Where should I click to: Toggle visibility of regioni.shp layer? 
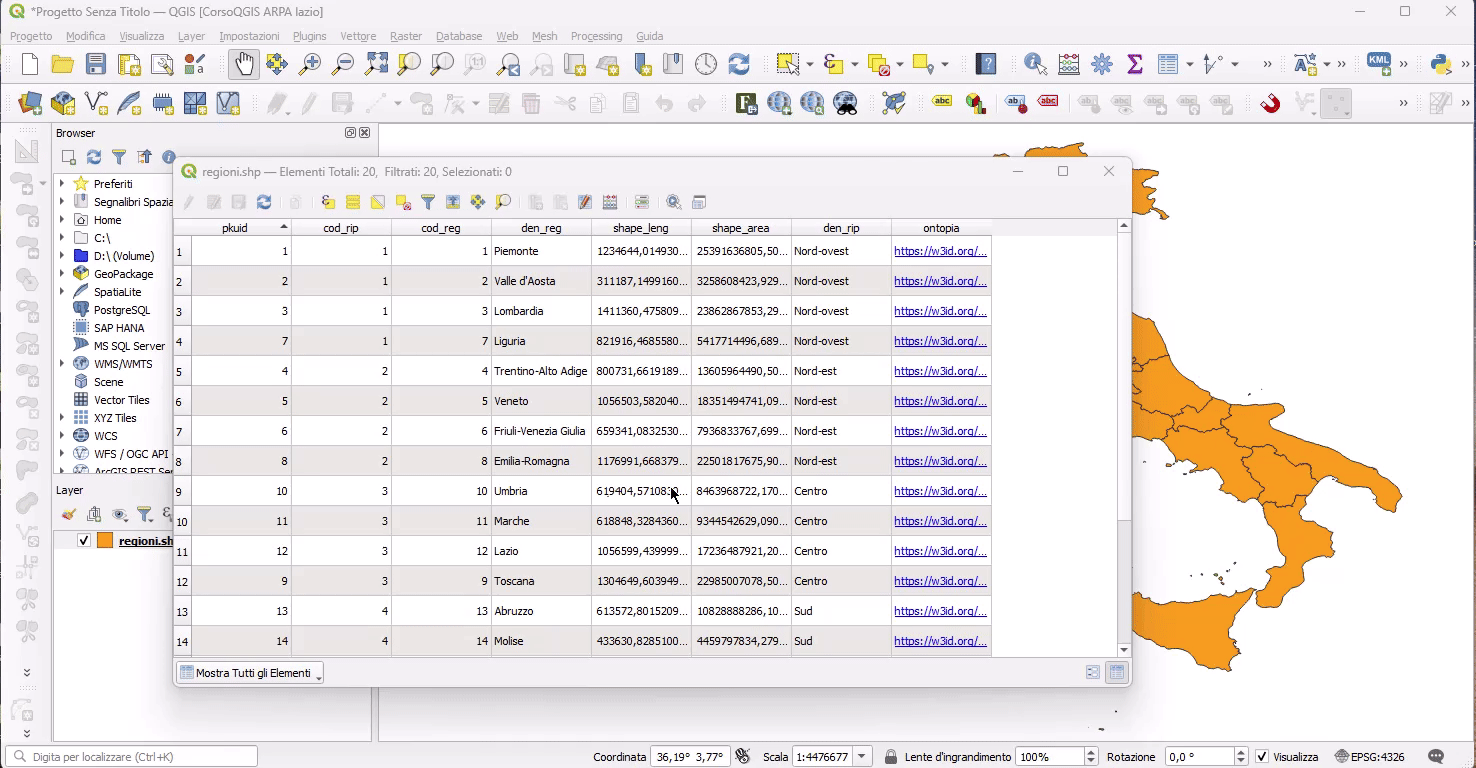[x=84, y=541]
